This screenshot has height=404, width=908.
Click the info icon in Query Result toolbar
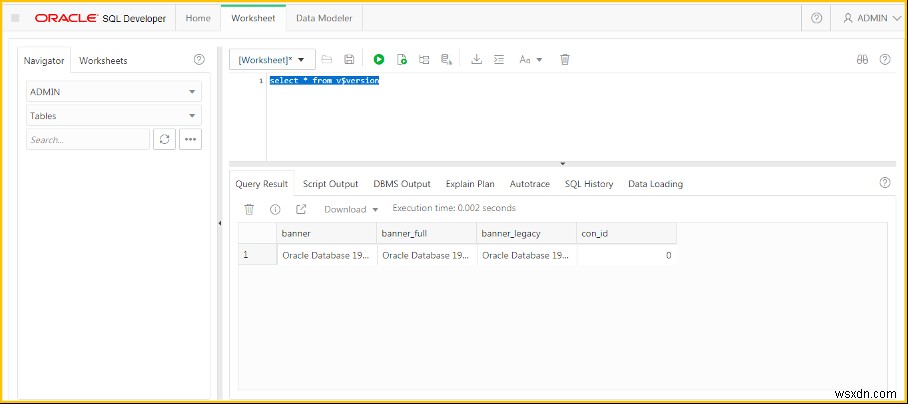pyautogui.click(x=275, y=209)
